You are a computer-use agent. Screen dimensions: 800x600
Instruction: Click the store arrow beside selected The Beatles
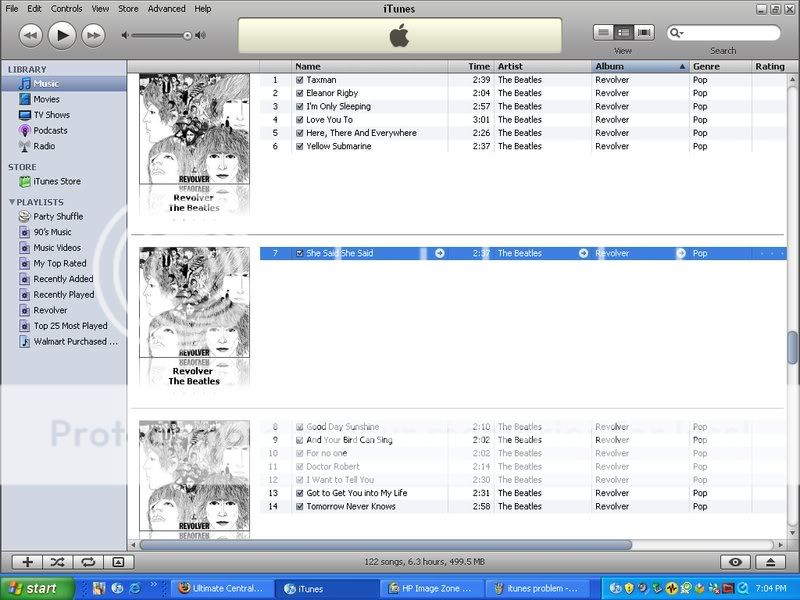(x=583, y=253)
